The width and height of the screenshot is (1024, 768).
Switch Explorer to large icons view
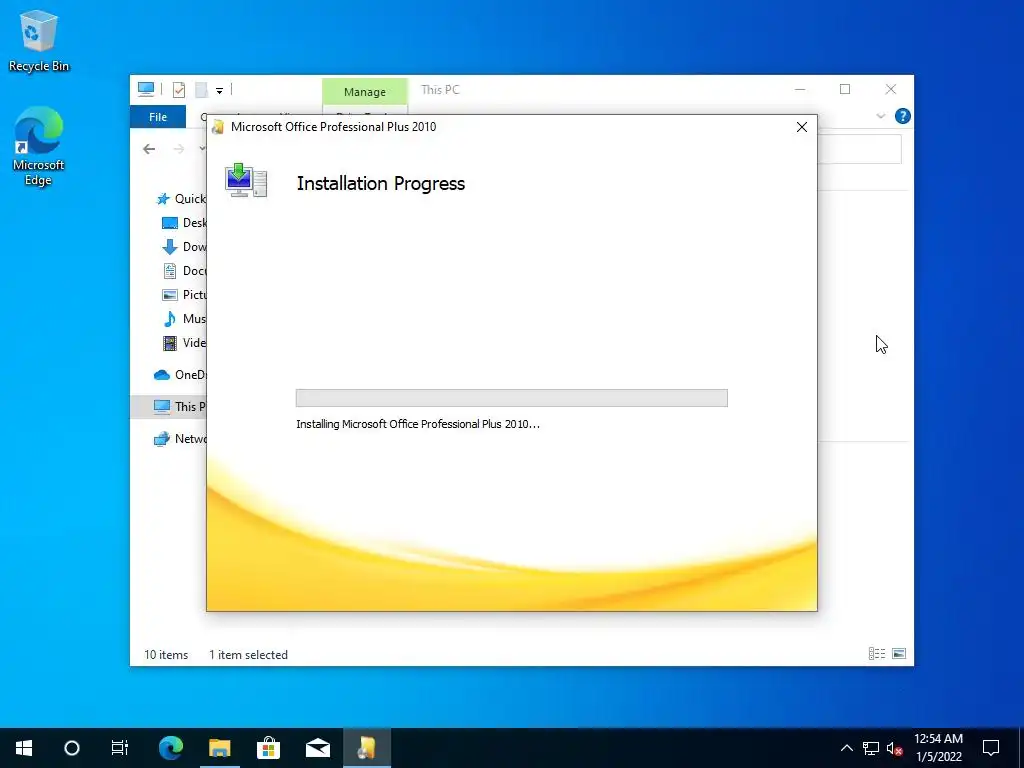tap(899, 654)
